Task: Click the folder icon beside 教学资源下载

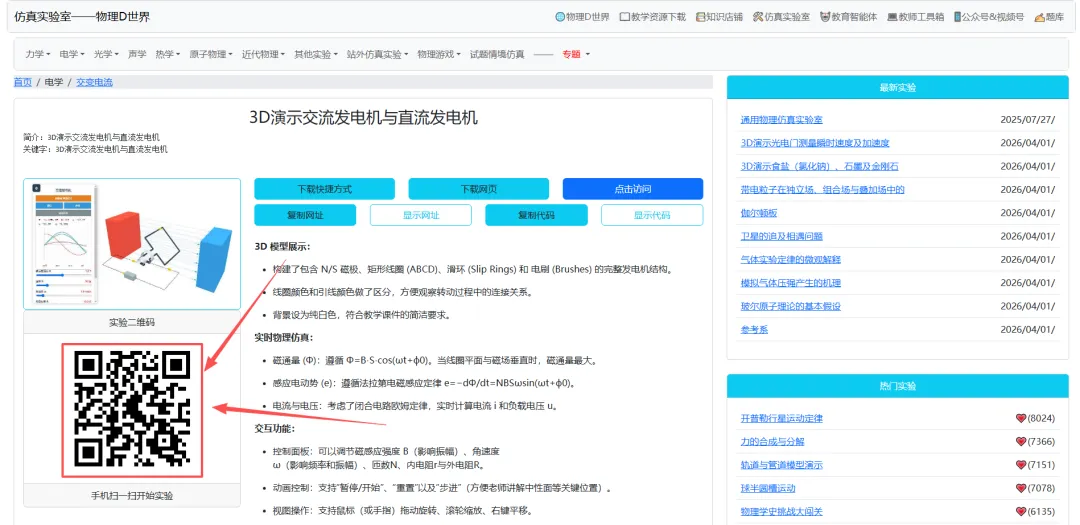Action: pos(625,17)
